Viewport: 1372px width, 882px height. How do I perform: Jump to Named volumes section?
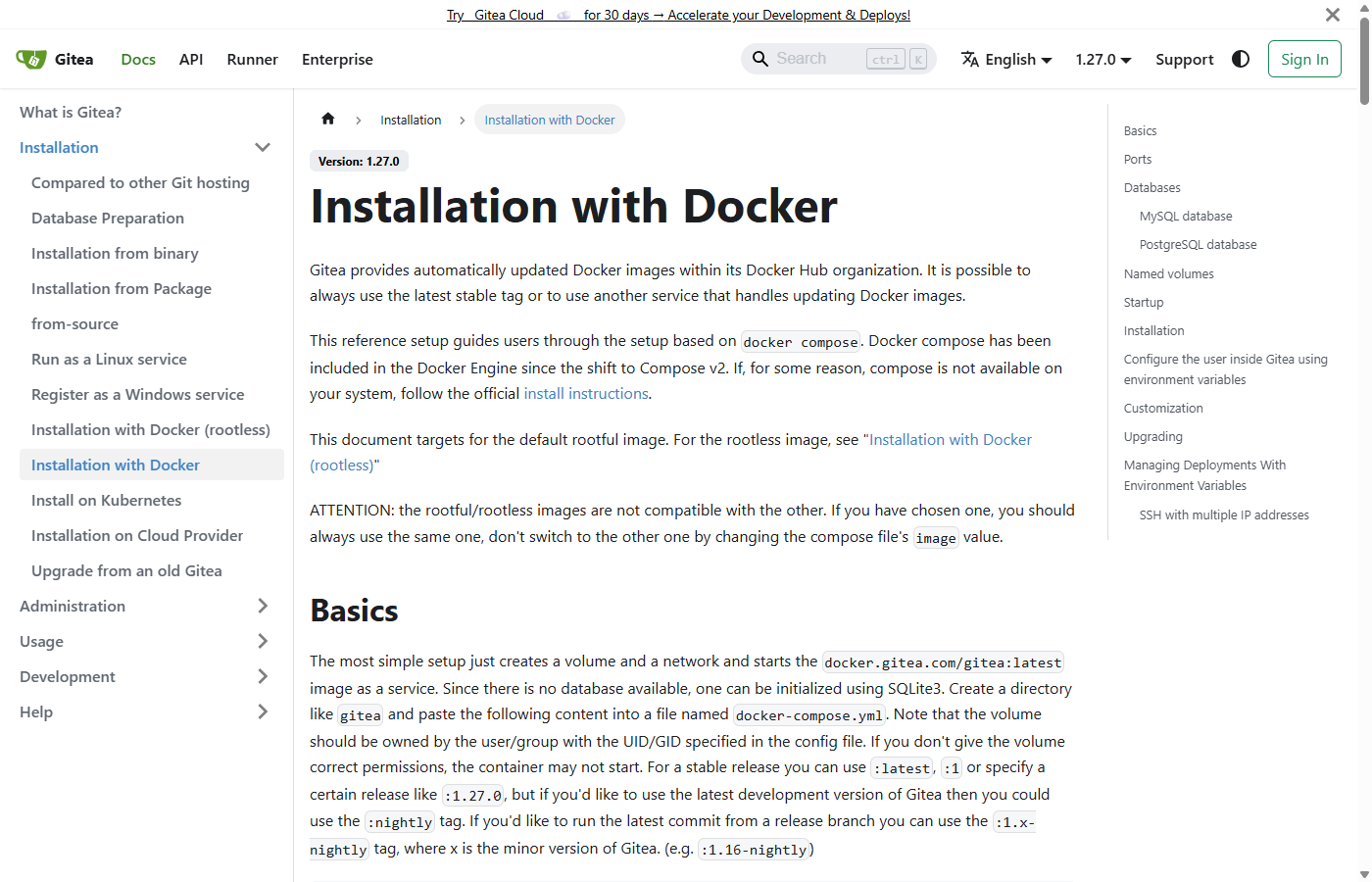[1169, 273]
